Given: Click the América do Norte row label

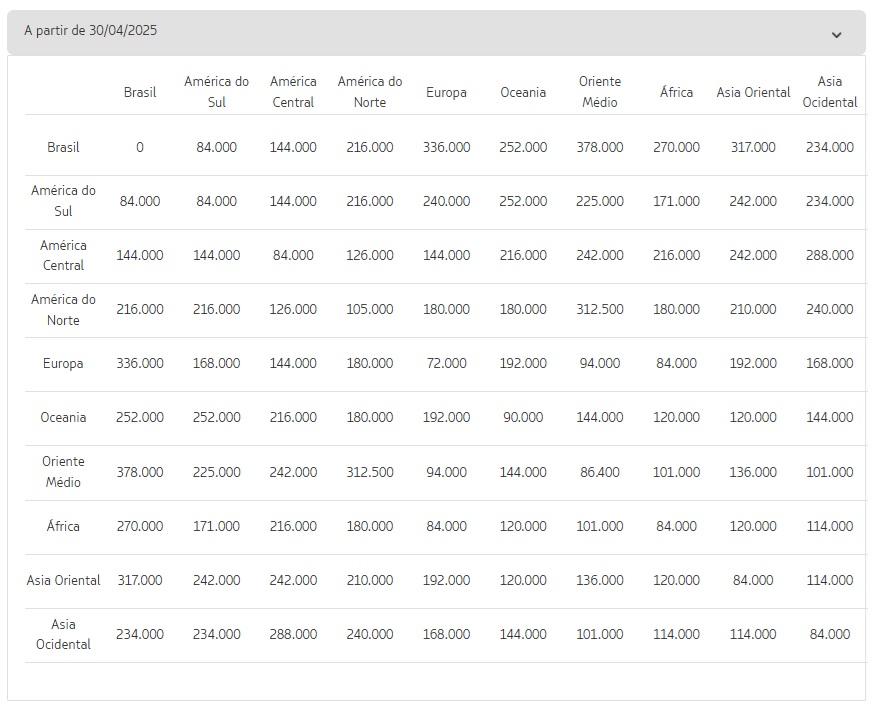Looking at the screenshot, I should click(63, 309).
